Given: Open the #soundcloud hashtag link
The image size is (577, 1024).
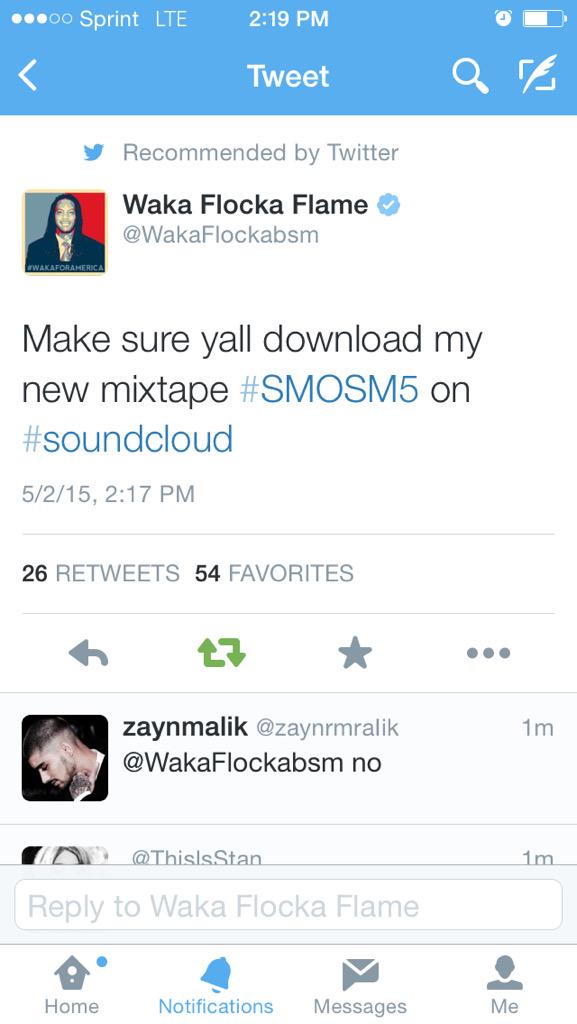Looking at the screenshot, I should point(127,439).
